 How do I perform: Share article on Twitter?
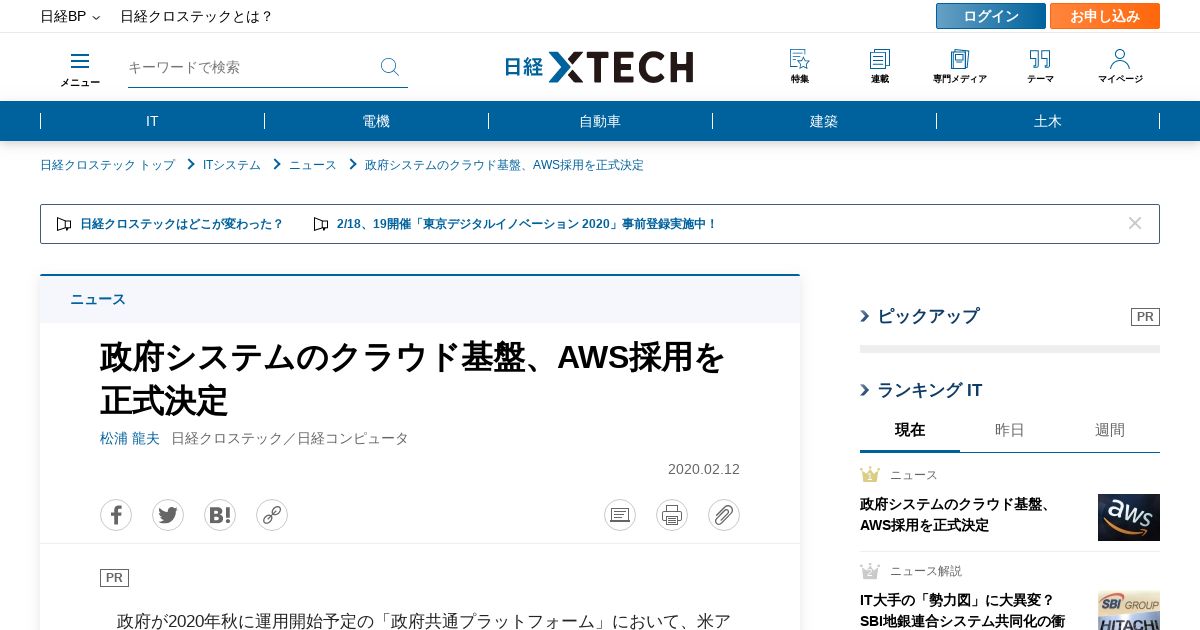click(168, 515)
